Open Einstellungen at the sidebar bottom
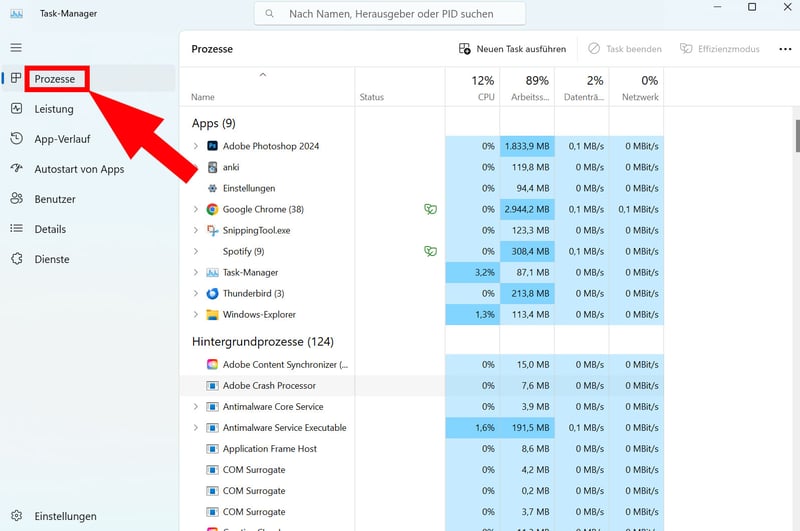The image size is (800, 531). [x=65, y=516]
